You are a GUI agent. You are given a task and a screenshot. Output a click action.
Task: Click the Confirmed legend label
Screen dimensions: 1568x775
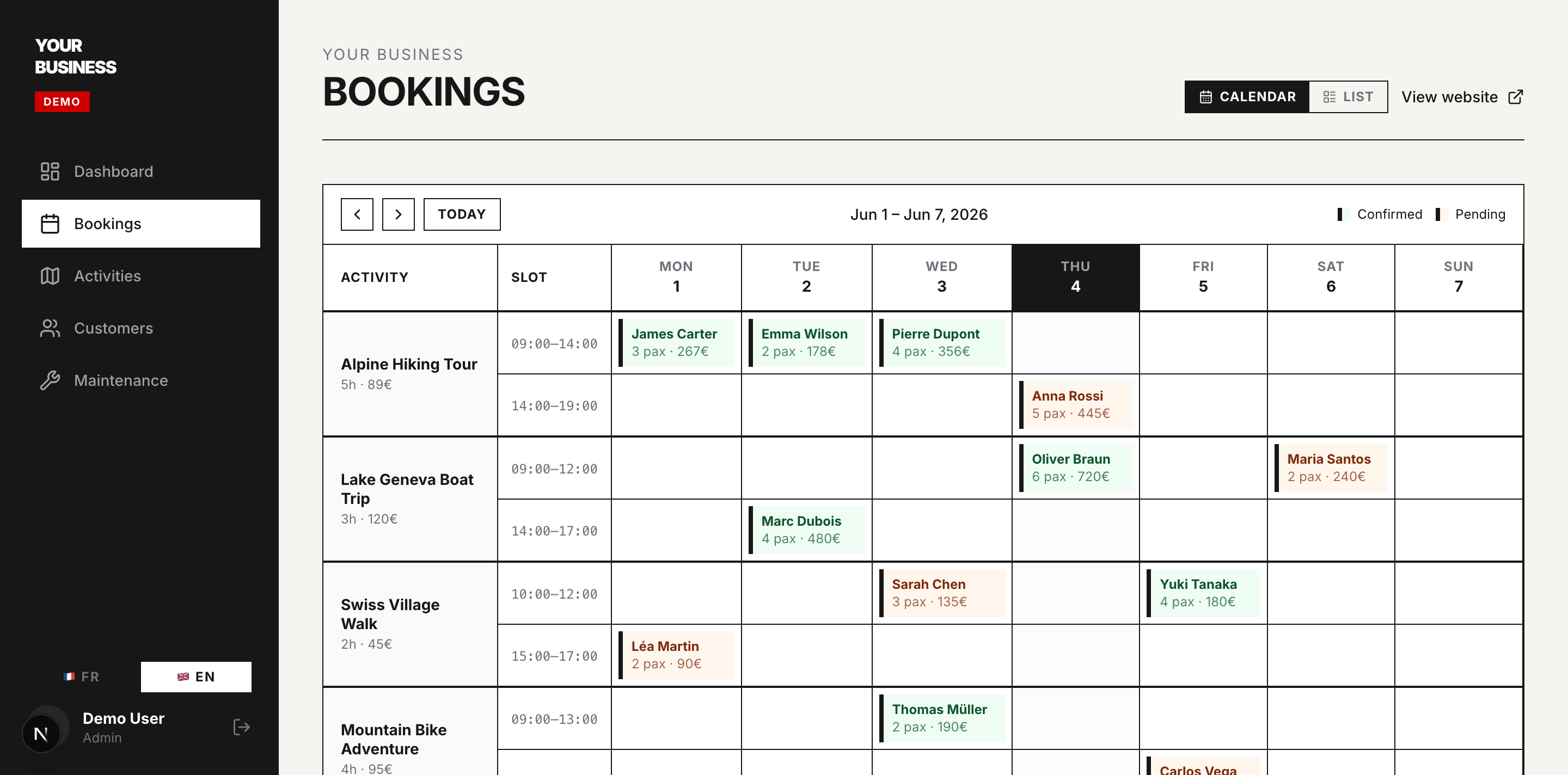(x=1389, y=214)
